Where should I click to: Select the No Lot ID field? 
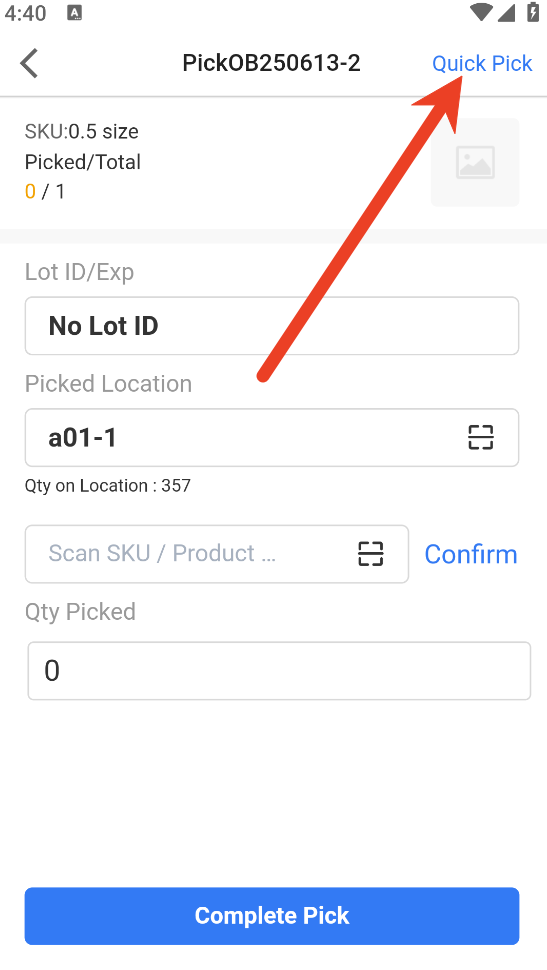272,325
